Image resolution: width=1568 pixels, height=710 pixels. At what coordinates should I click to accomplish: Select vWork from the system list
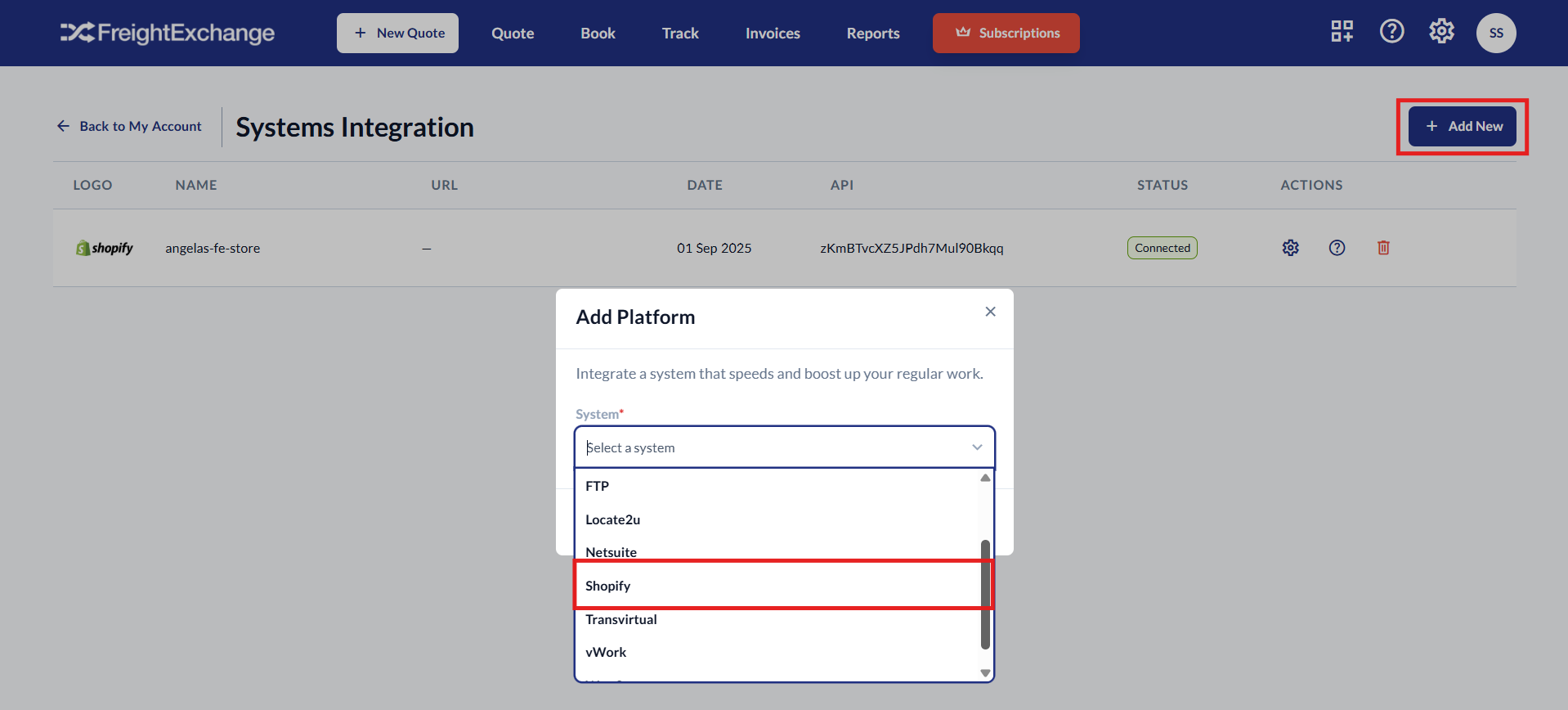pyautogui.click(x=777, y=652)
